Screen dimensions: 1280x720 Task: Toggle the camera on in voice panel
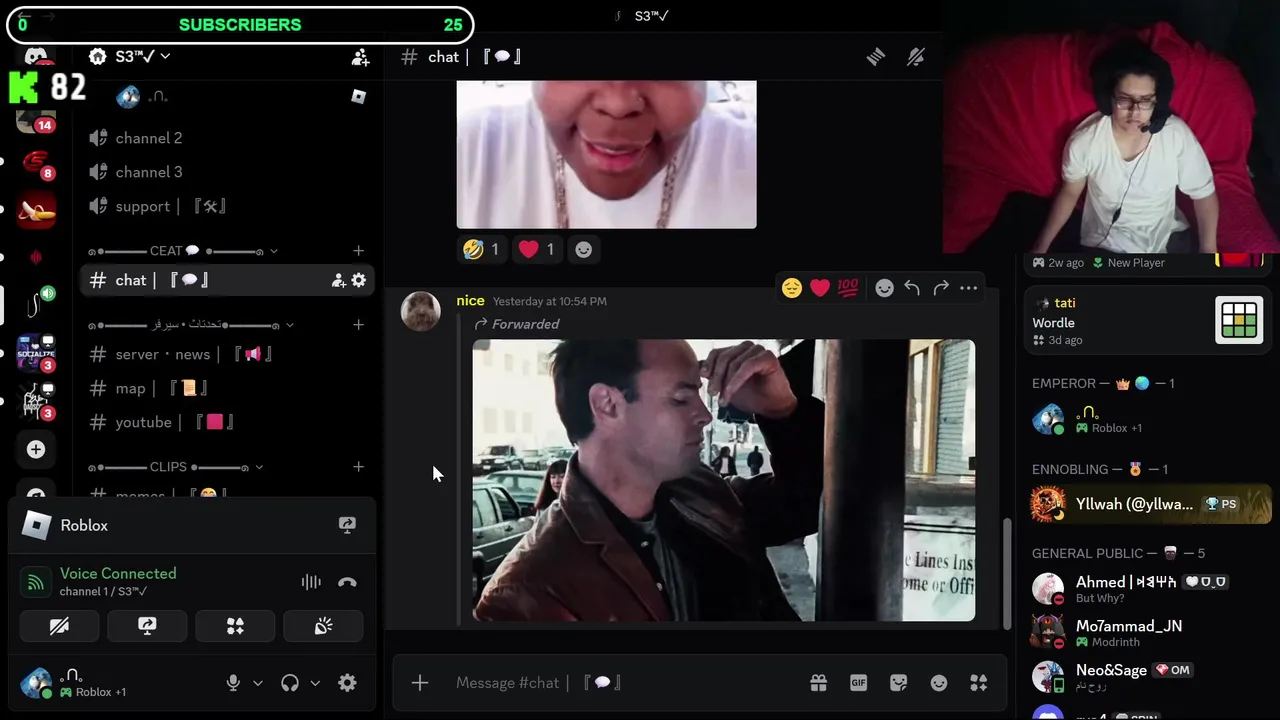coord(59,626)
